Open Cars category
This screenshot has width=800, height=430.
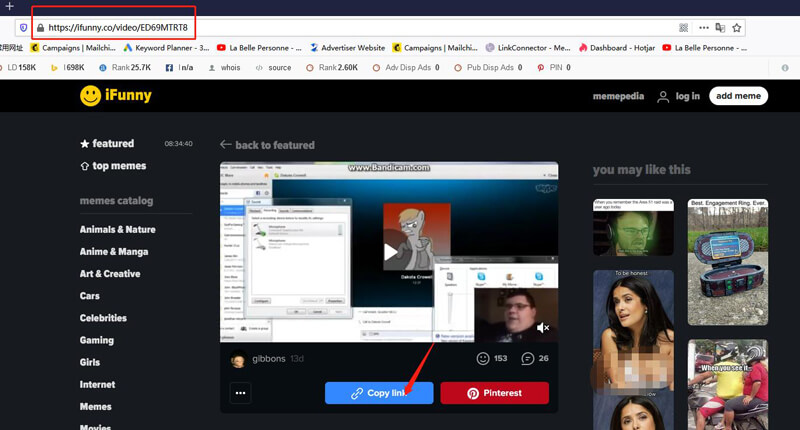click(x=89, y=296)
